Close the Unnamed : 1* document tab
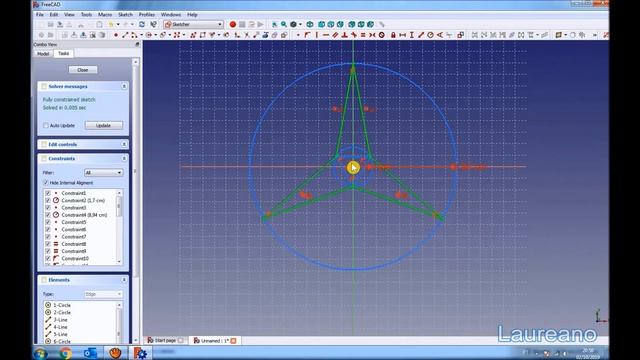Image resolution: width=640 pixels, height=360 pixels. 233,340
